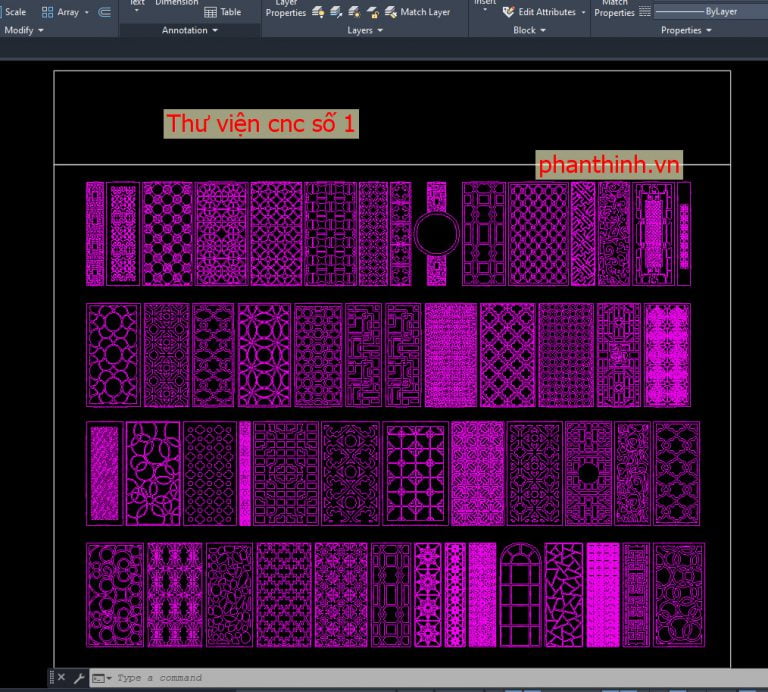
Task: Open the Edit Attributes dropdown arrow
Action: (x=583, y=12)
